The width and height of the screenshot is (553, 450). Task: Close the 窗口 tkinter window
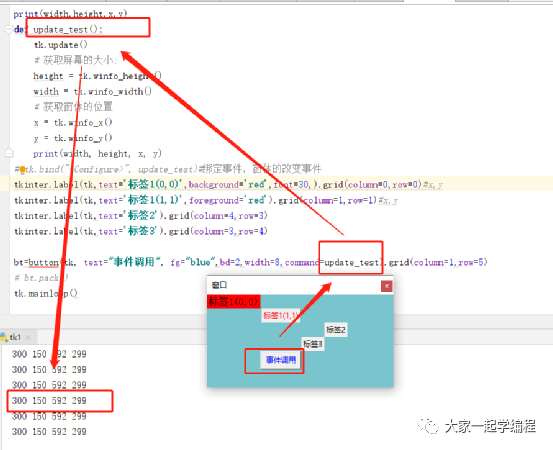point(387,286)
